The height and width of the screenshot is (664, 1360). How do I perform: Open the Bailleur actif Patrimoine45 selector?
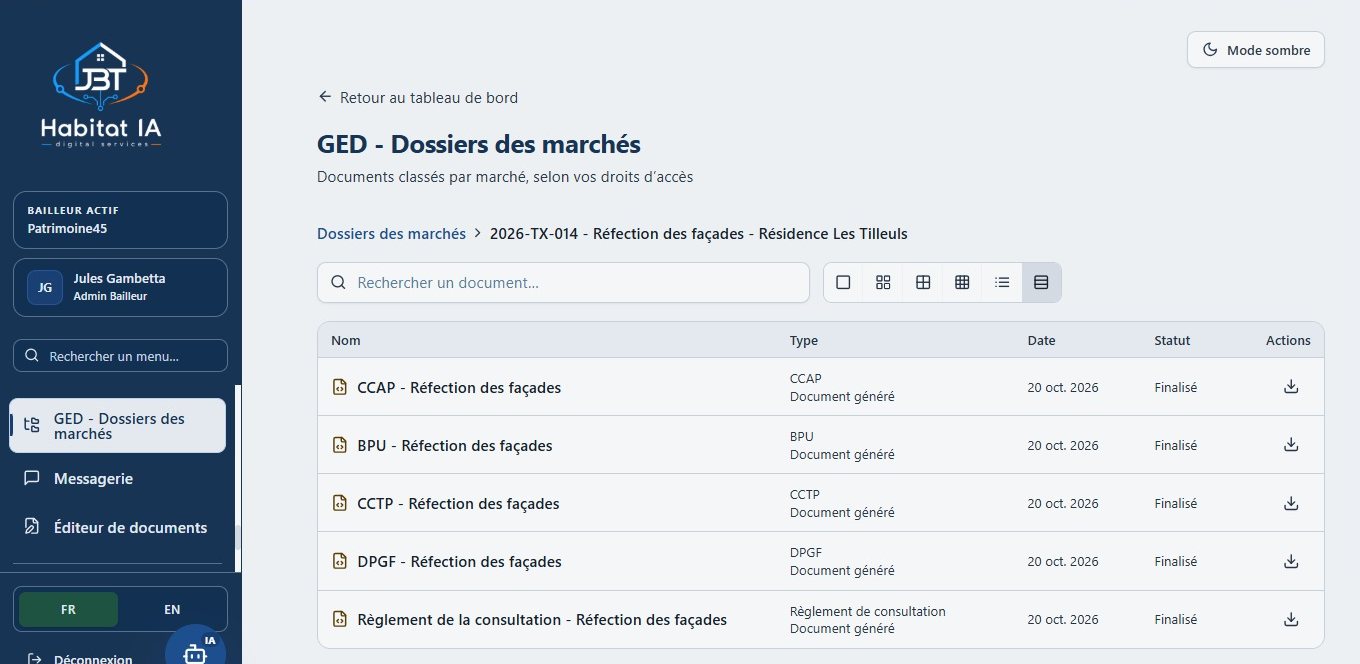(x=120, y=220)
